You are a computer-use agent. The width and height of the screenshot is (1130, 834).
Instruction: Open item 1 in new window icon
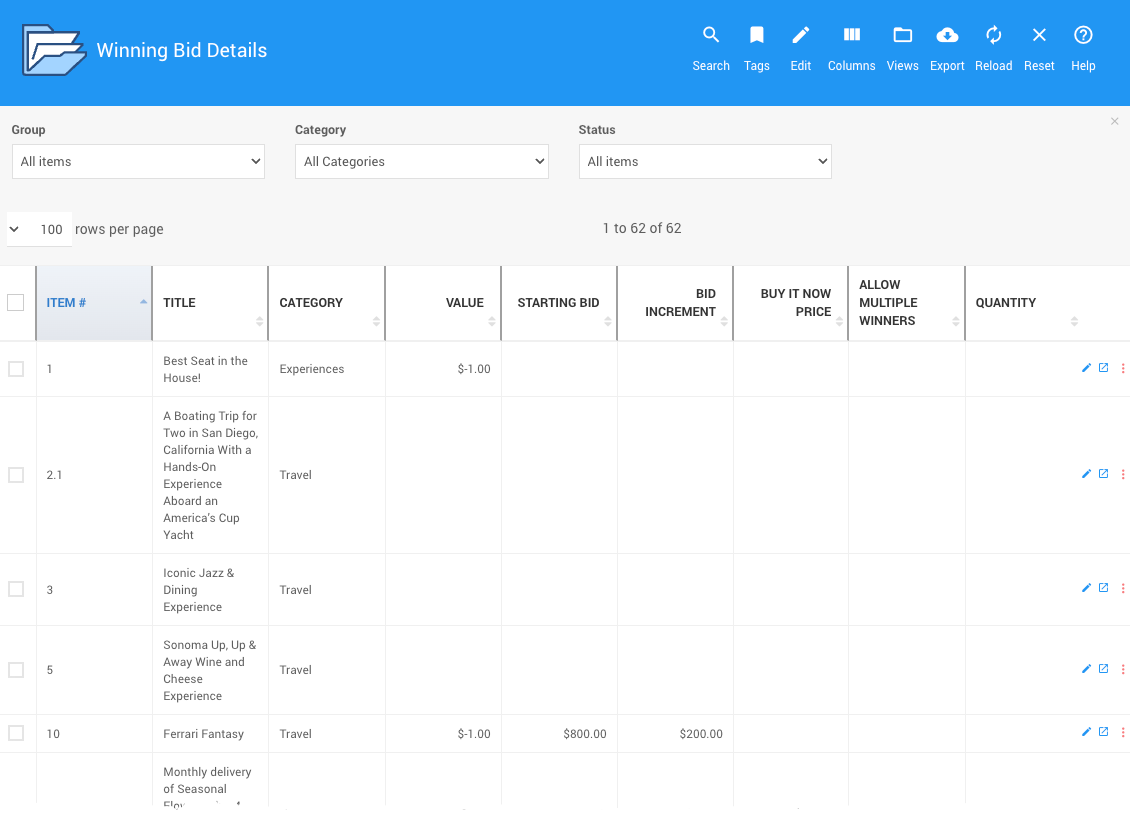coord(1104,368)
